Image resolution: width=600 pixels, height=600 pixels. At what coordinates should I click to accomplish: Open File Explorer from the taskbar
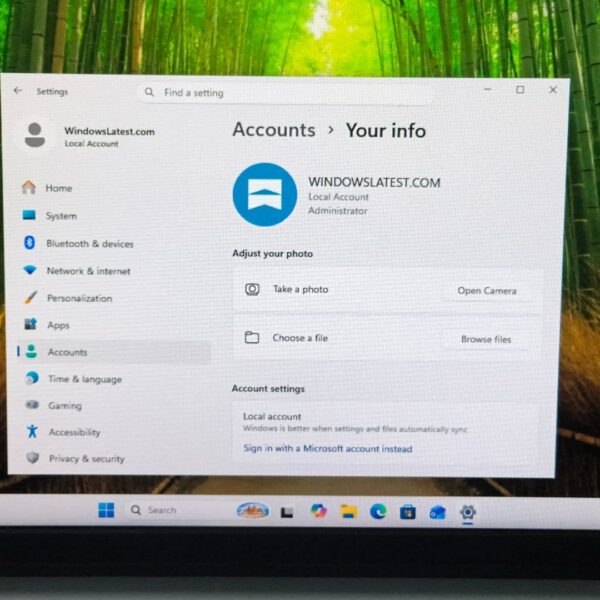pyautogui.click(x=349, y=511)
